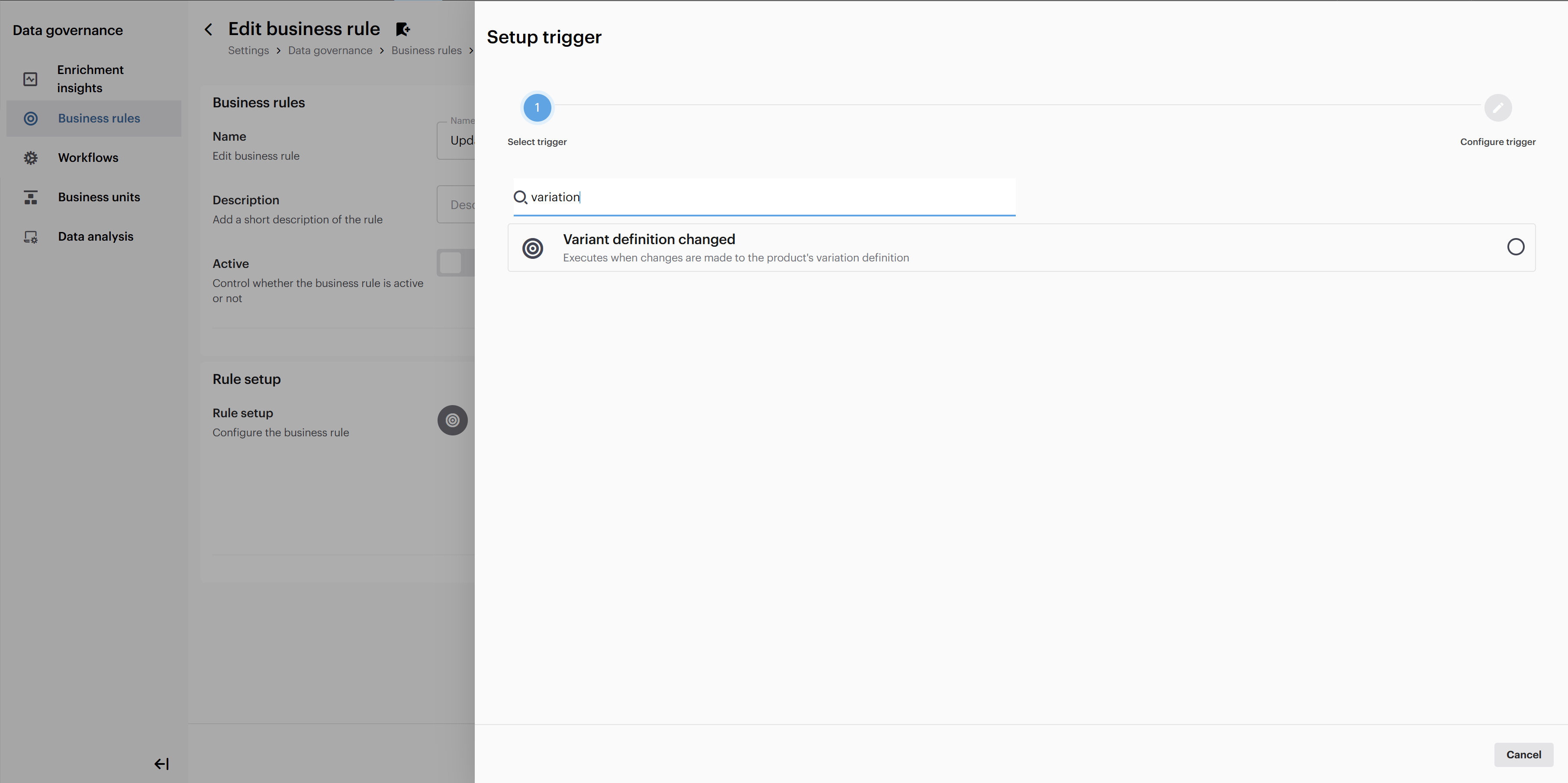Click the Business units hierarchy icon
The height and width of the screenshot is (783, 1568).
[30, 197]
